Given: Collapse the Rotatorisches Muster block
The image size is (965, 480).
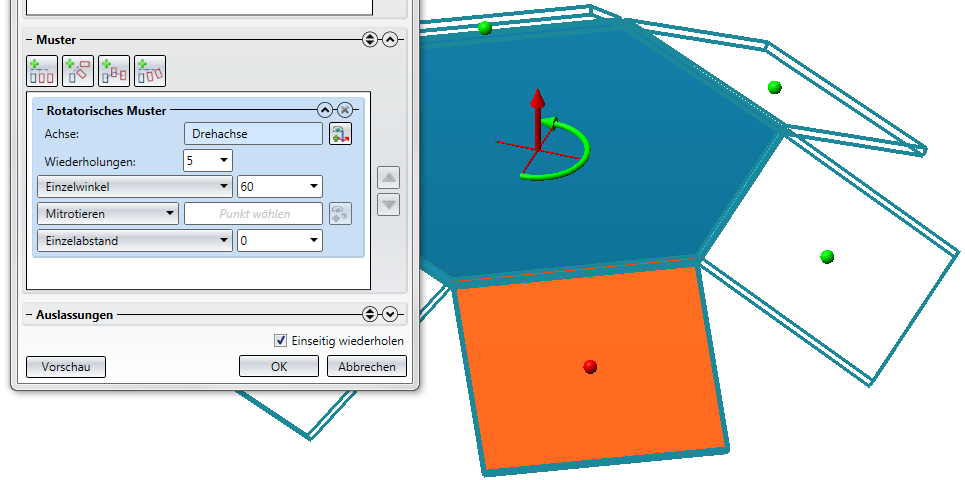Looking at the screenshot, I should (x=325, y=110).
